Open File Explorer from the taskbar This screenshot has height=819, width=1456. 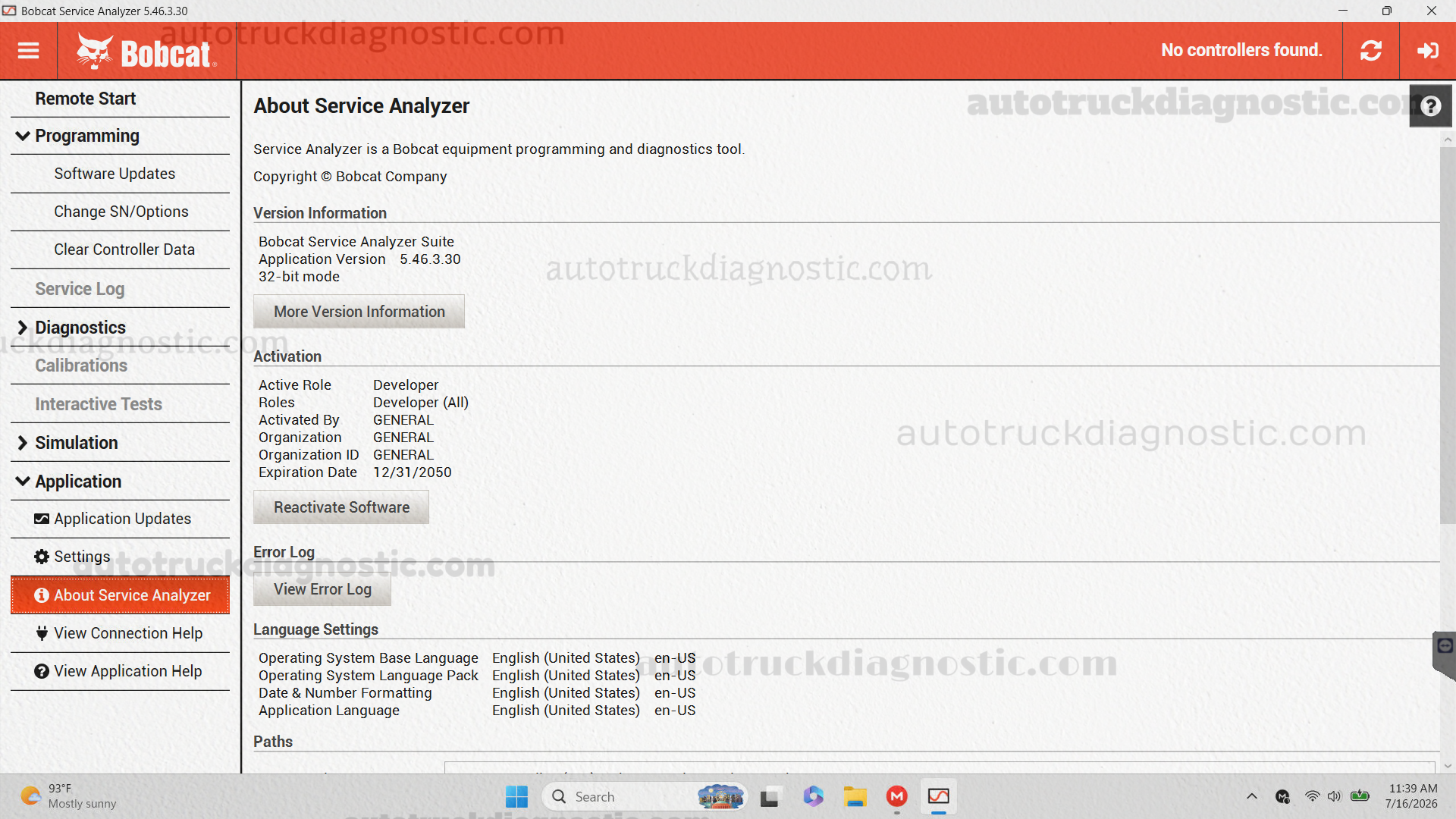855,796
